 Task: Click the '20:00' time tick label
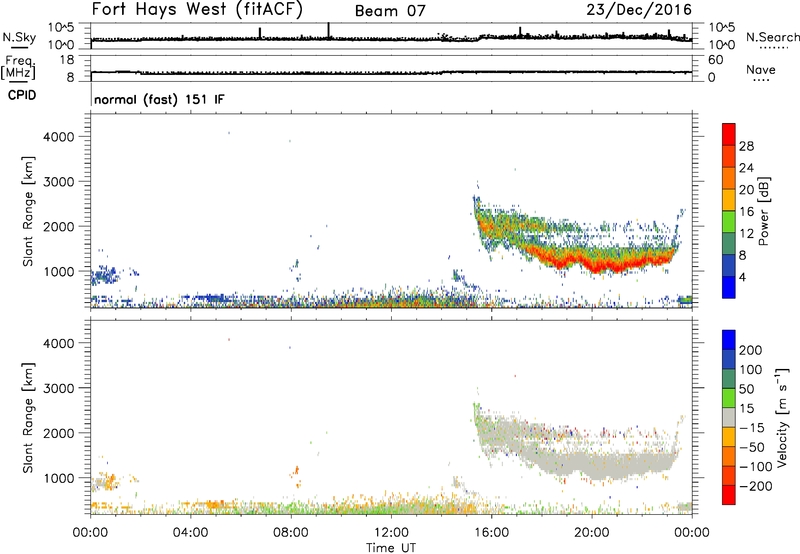click(x=592, y=533)
